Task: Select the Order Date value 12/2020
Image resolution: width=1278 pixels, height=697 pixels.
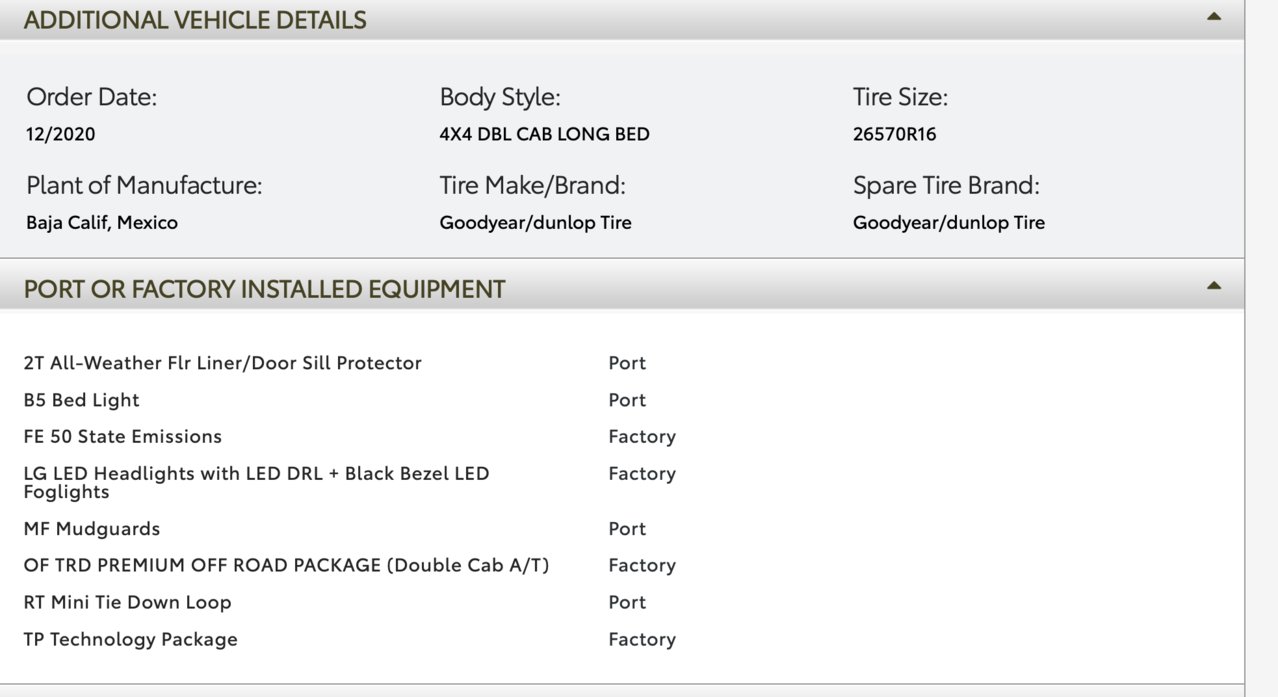Action: click(x=61, y=134)
